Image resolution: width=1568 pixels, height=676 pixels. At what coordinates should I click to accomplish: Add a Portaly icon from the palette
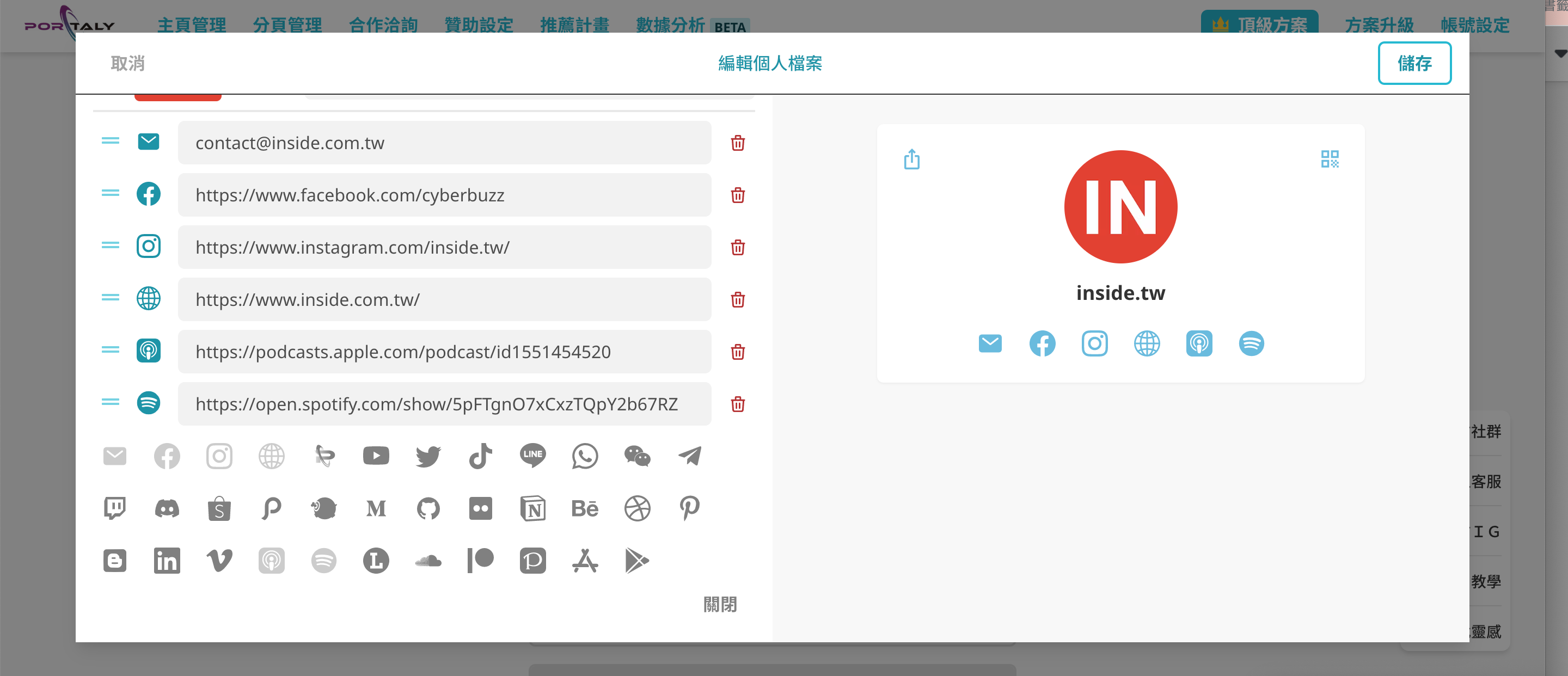pos(324,456)
